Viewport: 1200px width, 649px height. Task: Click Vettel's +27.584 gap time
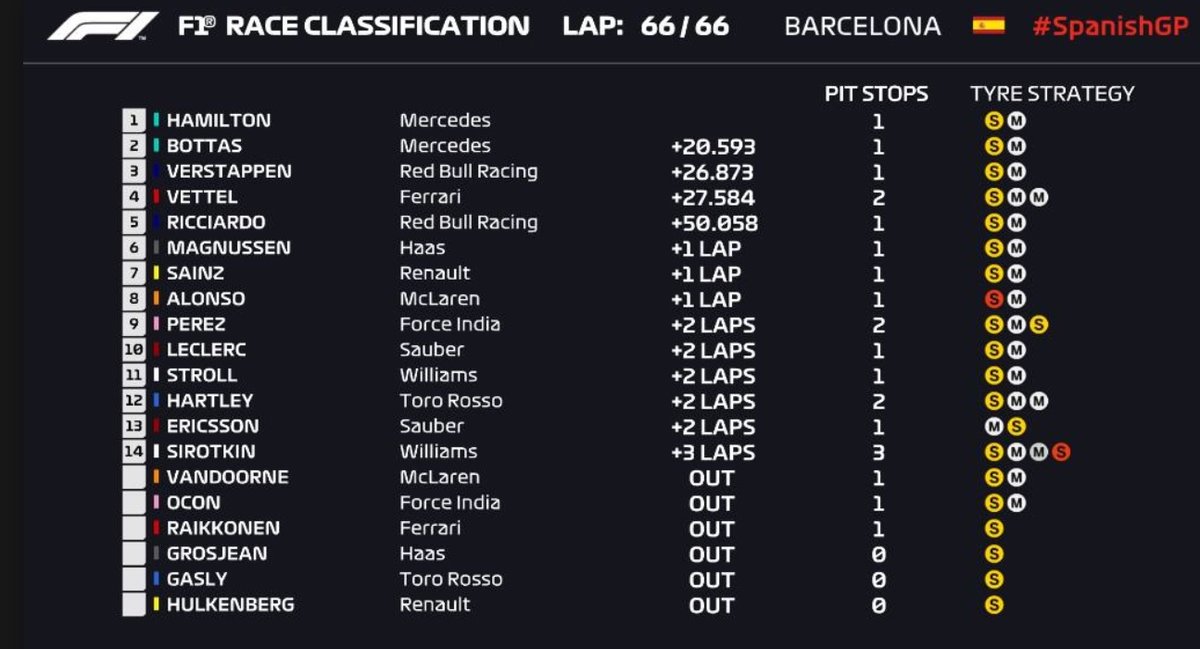[713, 198]
